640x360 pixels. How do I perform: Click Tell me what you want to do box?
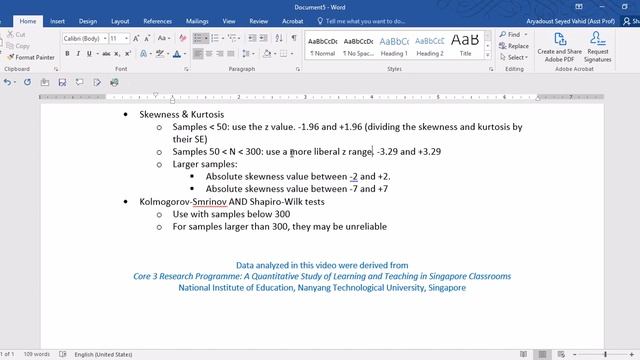tap(361, 21)
